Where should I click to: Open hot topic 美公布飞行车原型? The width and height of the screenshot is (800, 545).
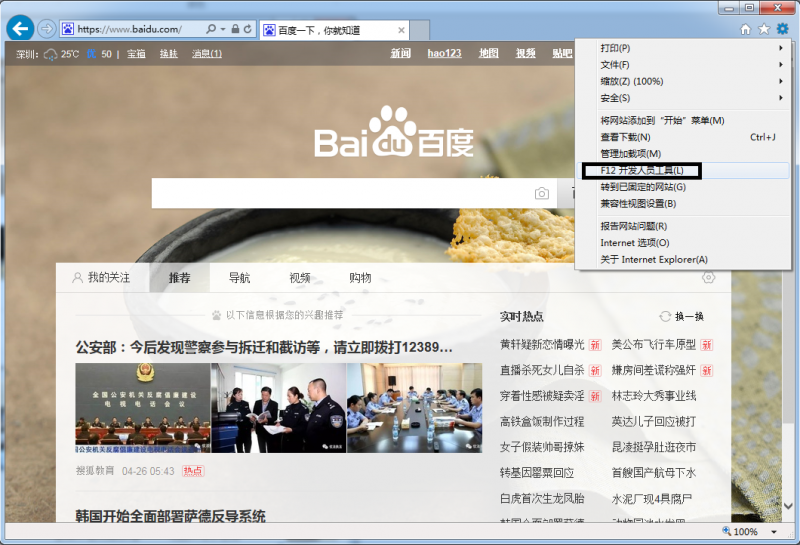(x=654, y=345)
